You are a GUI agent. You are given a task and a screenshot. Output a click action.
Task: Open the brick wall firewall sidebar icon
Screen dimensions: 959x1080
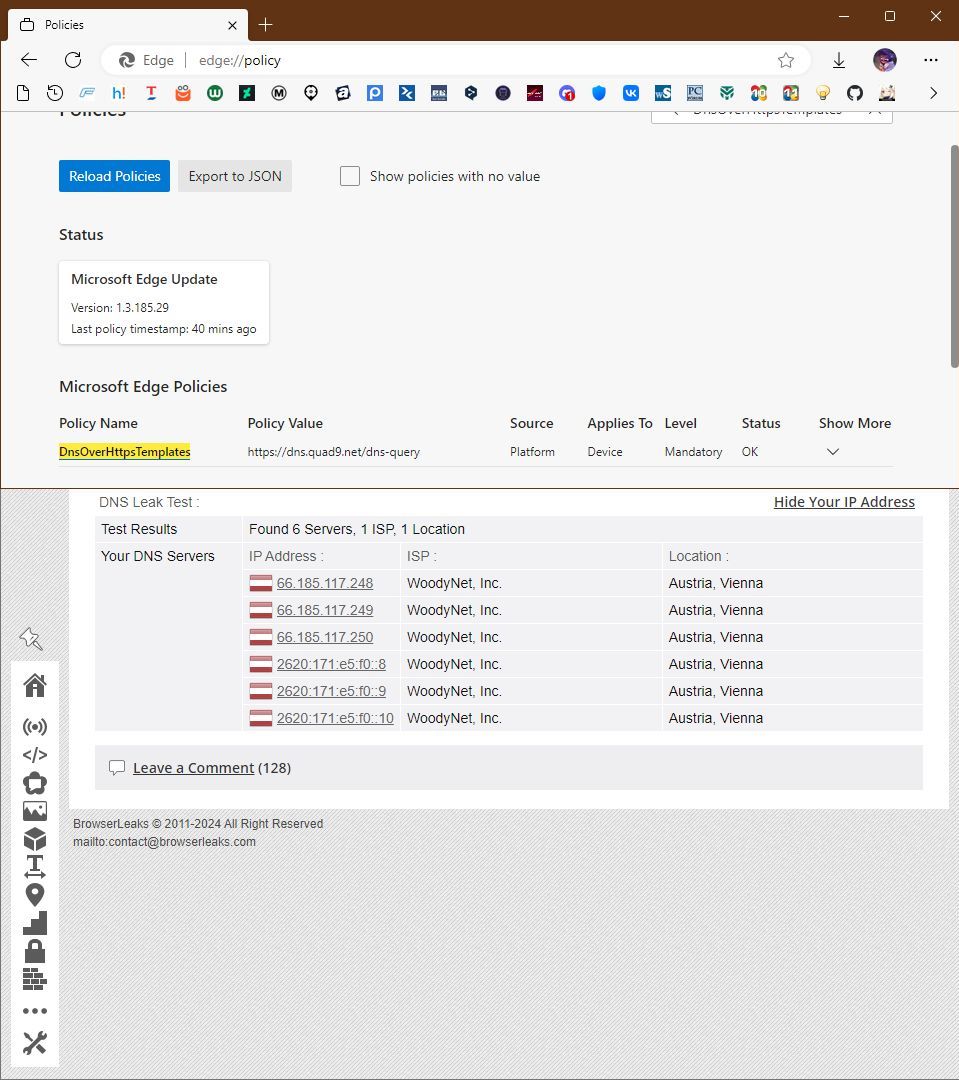point(34,979)
